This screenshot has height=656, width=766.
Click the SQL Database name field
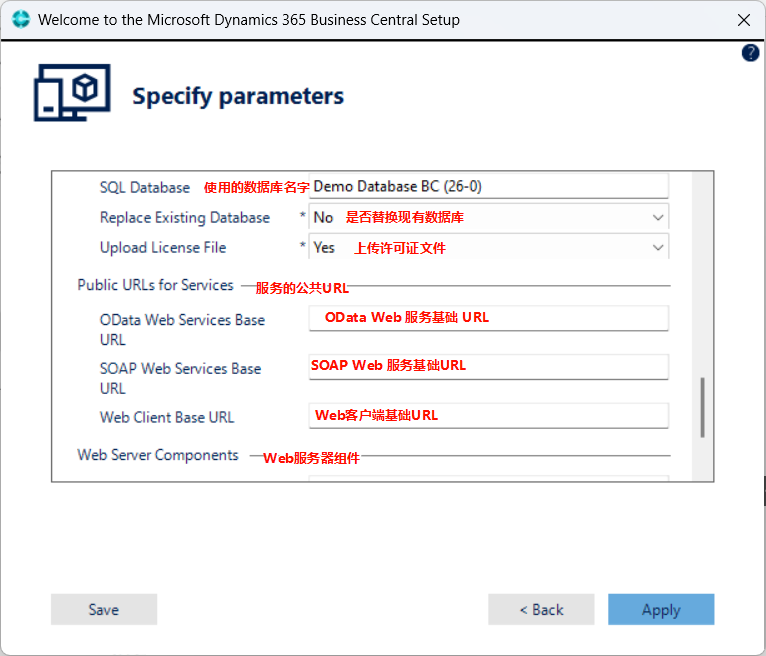pyautogui.click(x=489, y=186)
